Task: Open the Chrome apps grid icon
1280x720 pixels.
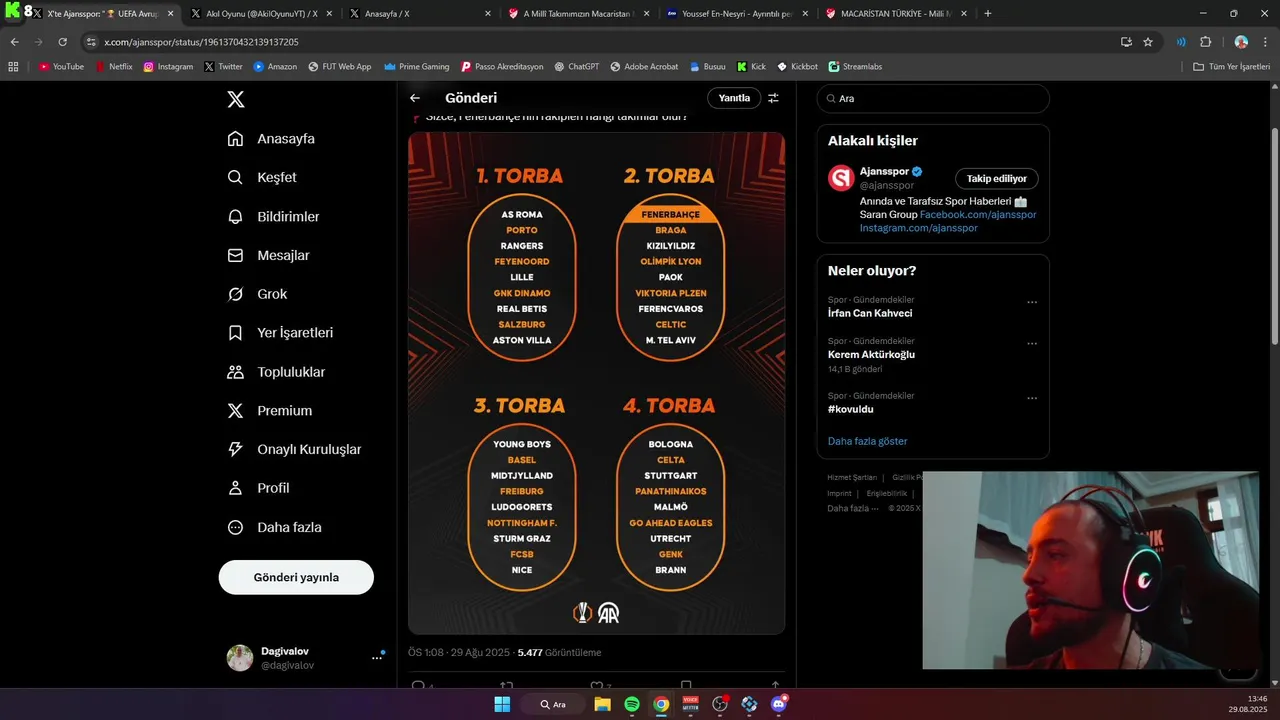Action: [13, 66]
